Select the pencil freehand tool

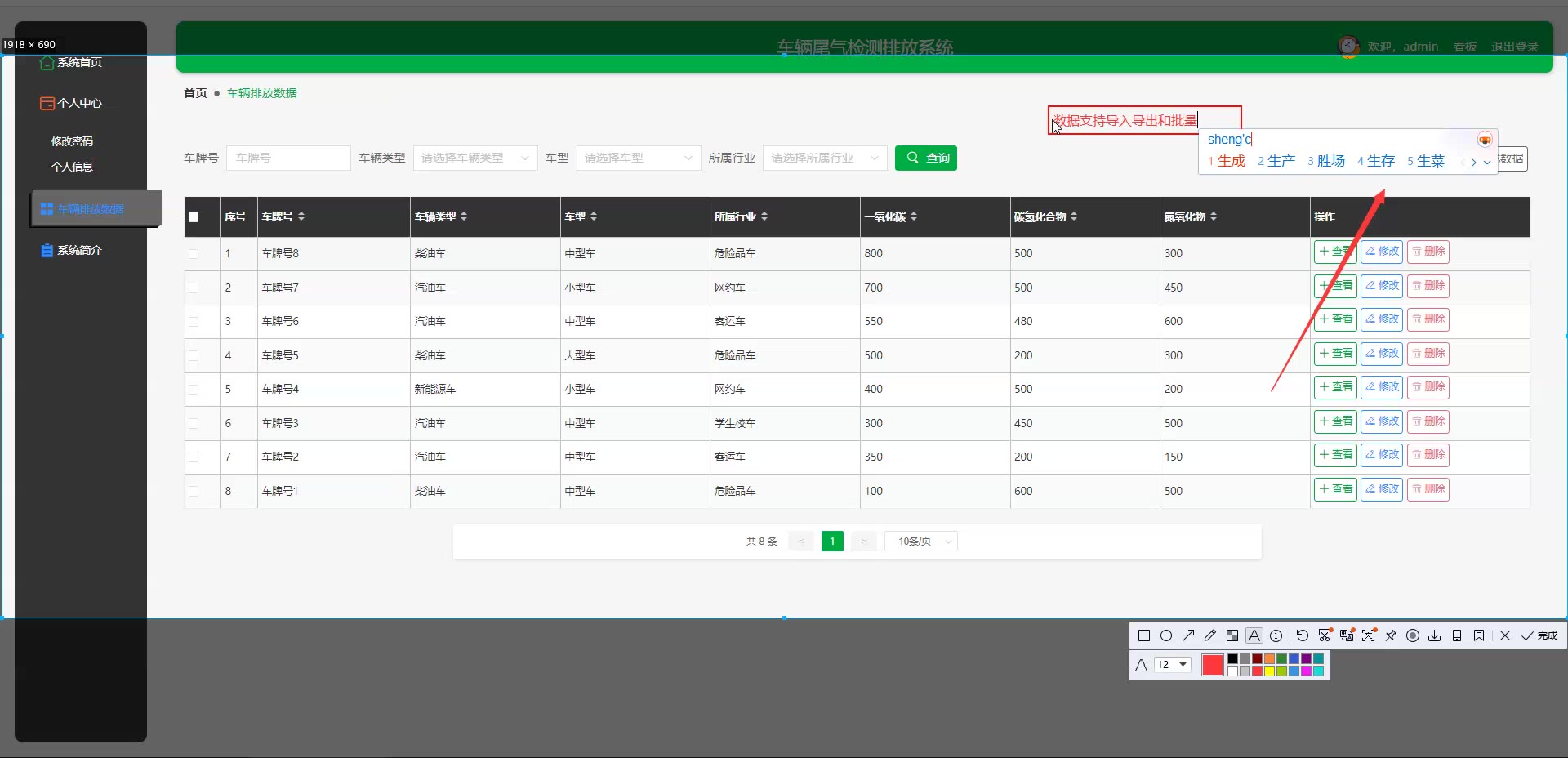1210,635
